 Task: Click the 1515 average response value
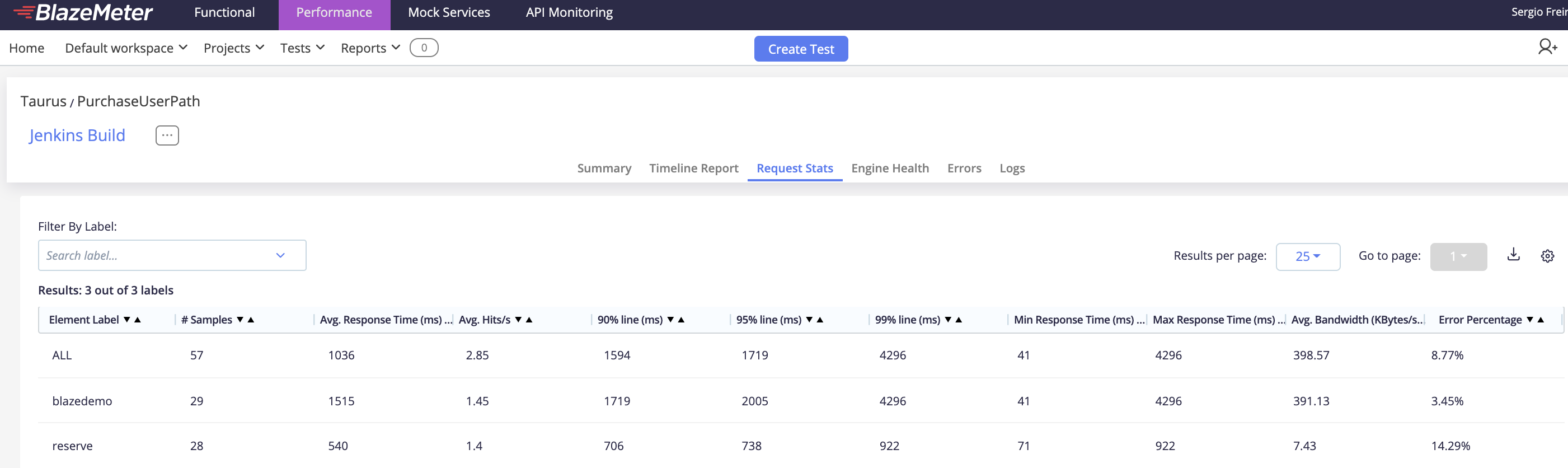[x=341, y=401]
